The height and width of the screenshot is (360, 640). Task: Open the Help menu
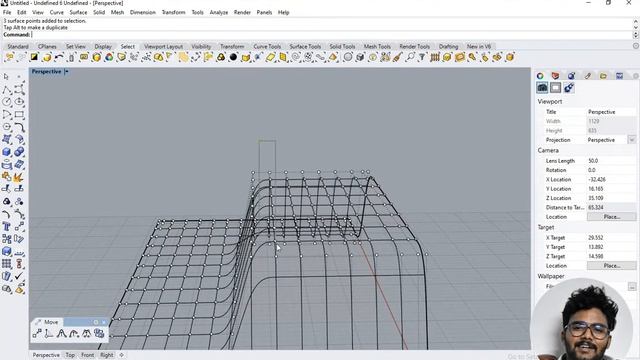(x=283, y=12)
